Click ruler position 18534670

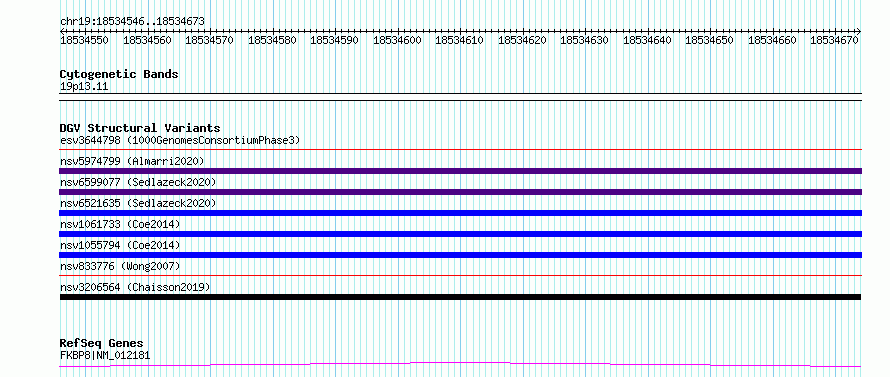(834, 40)
